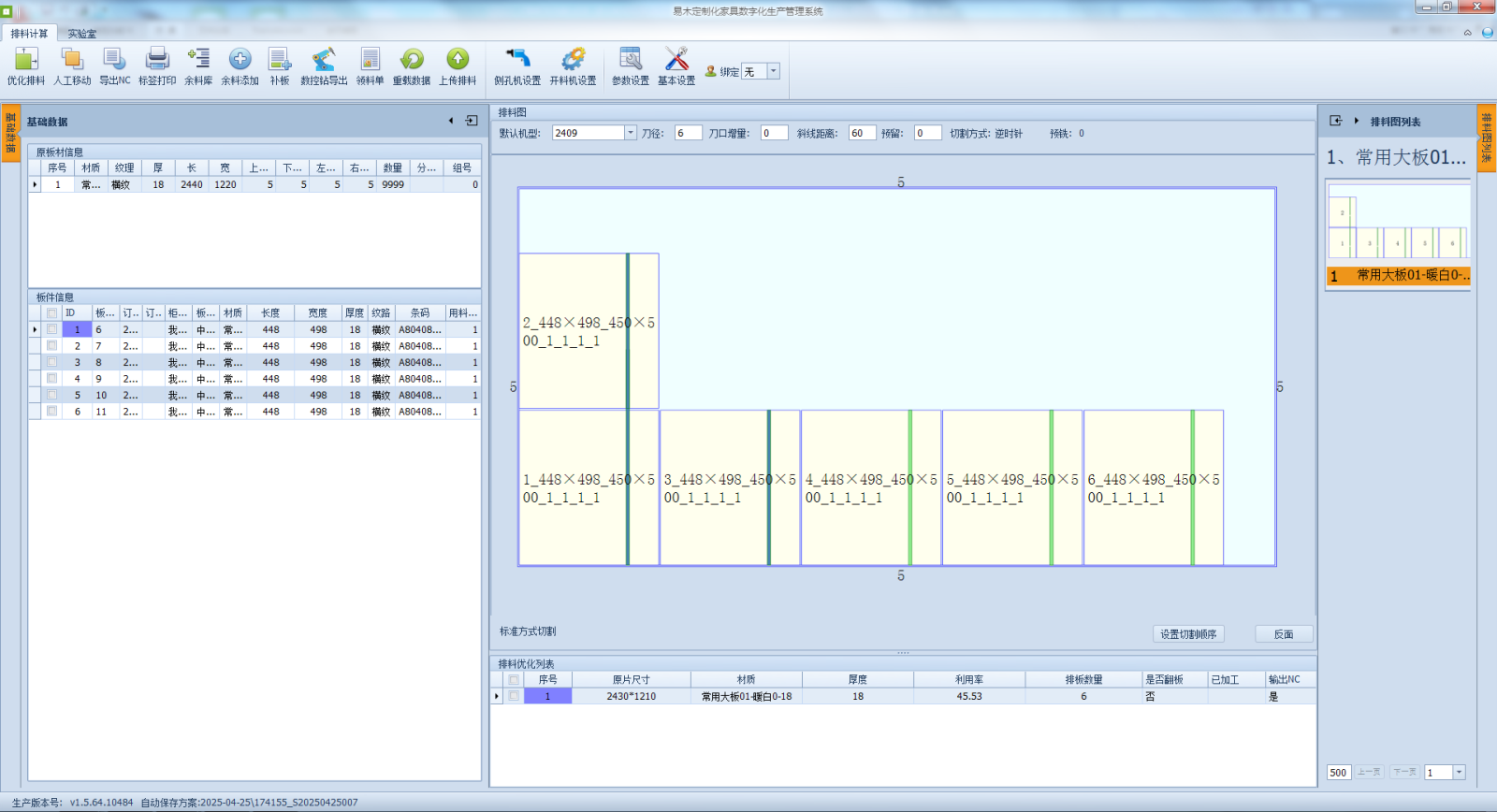The height and width of the screenshot is (812, 1497).
Task: Click the 2440 length cell in 原板材信息
Action: [x=191, y=185]
